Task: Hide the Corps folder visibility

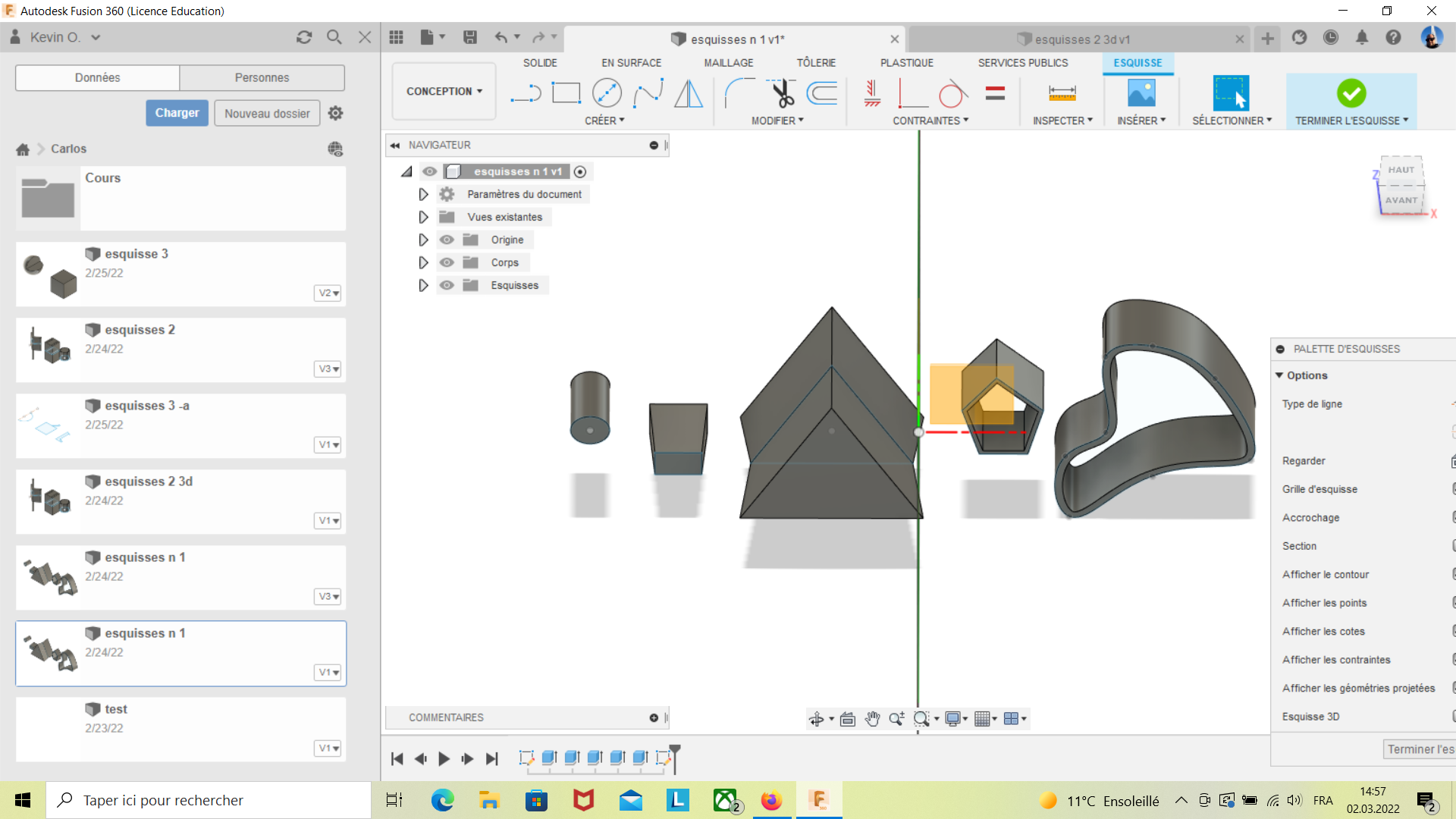Action: (447, 262)
